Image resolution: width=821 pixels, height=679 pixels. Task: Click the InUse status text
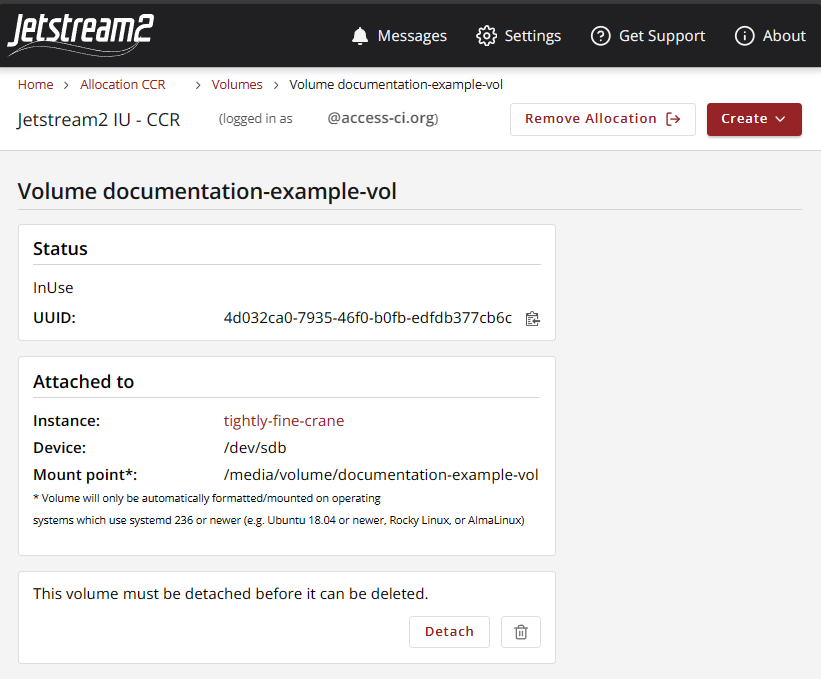click(x=52, y=288)
